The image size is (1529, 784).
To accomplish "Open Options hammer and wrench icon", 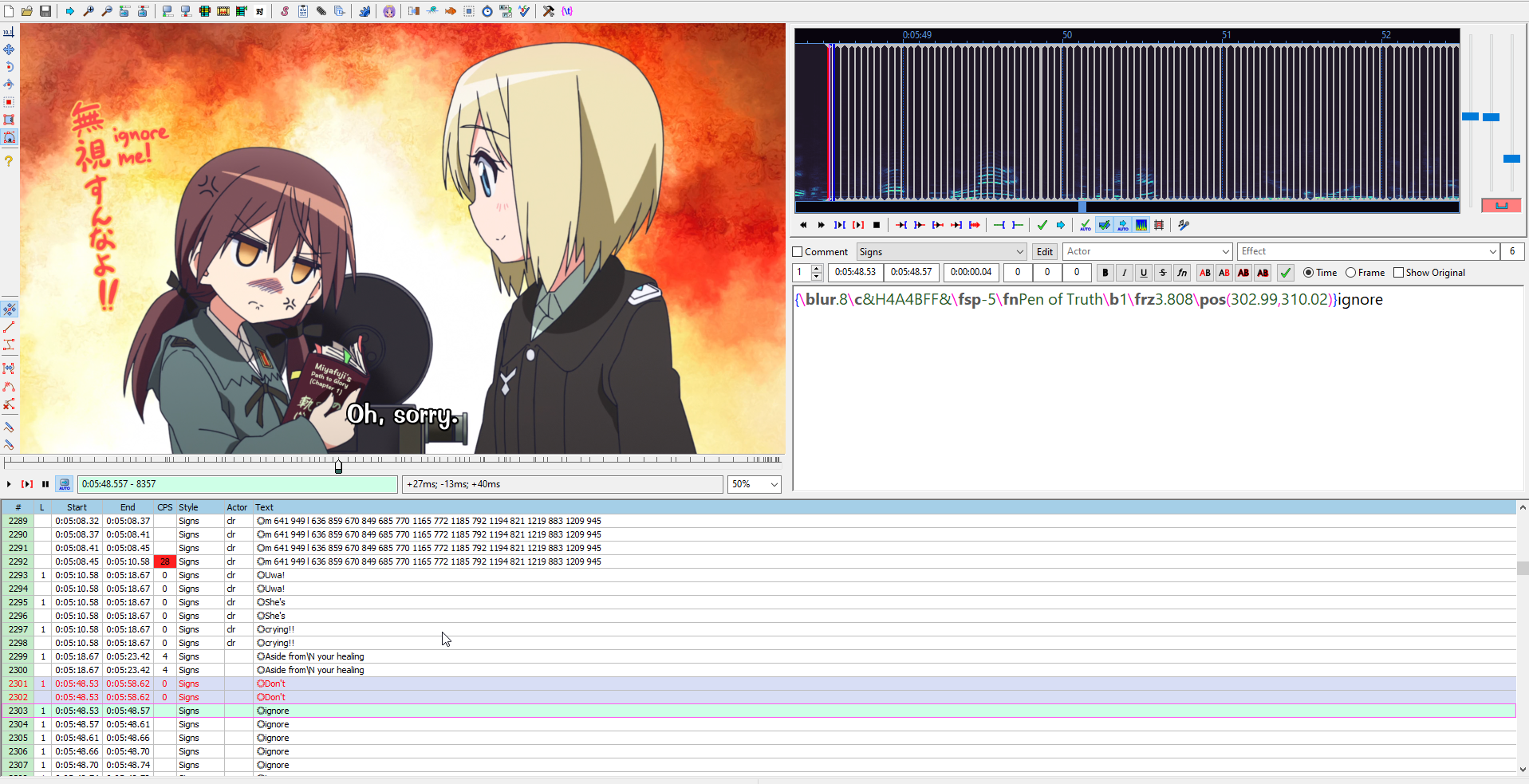I will (549, 11).
